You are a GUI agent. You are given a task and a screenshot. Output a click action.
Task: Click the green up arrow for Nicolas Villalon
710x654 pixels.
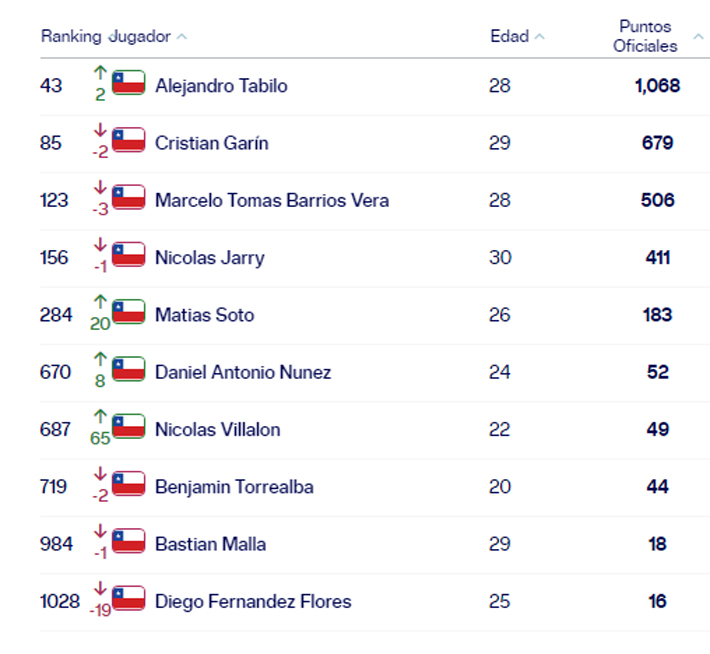click(100, 415)
